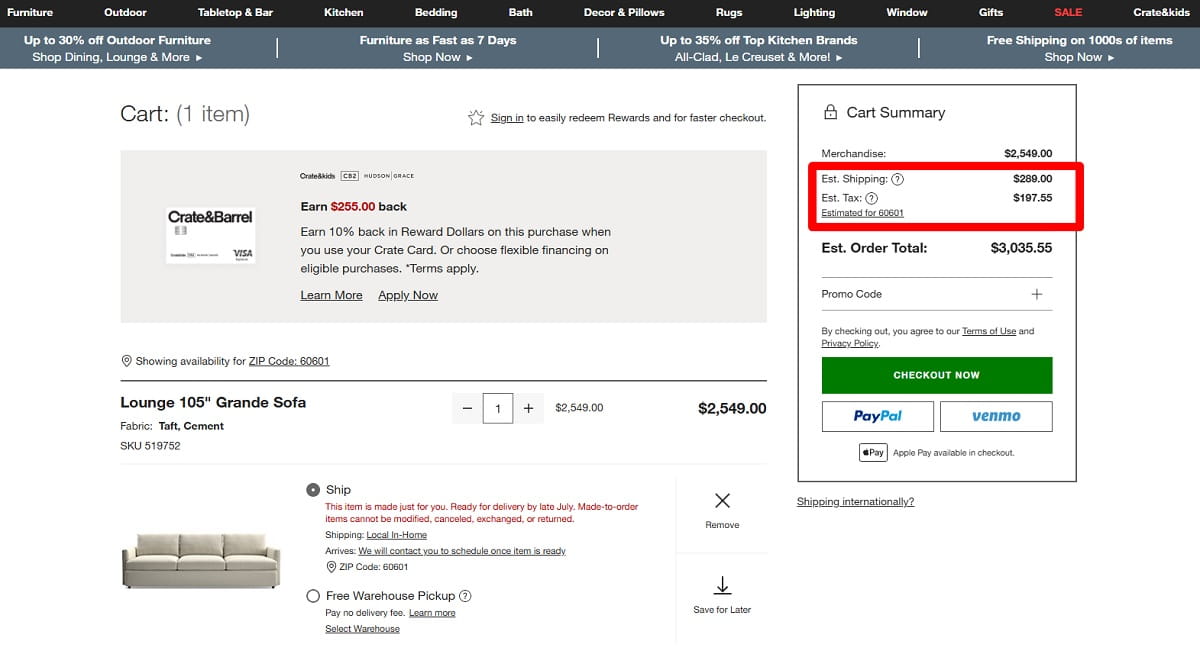Pay with the PayPal button
Image resolution: width=1200 pixels, height=670 pixels.
(877, 416)
